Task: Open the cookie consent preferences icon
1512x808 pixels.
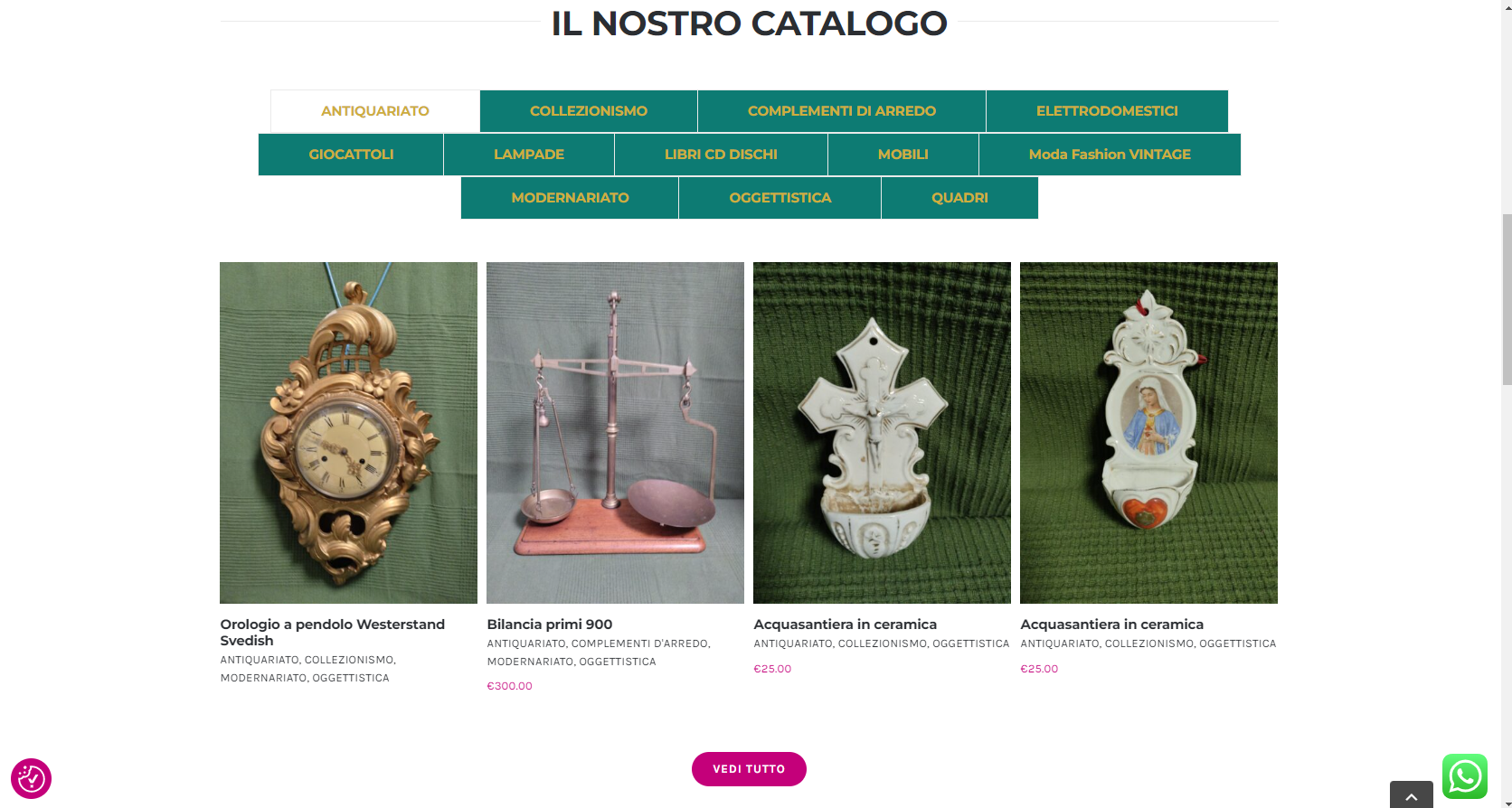Action: 31,778
